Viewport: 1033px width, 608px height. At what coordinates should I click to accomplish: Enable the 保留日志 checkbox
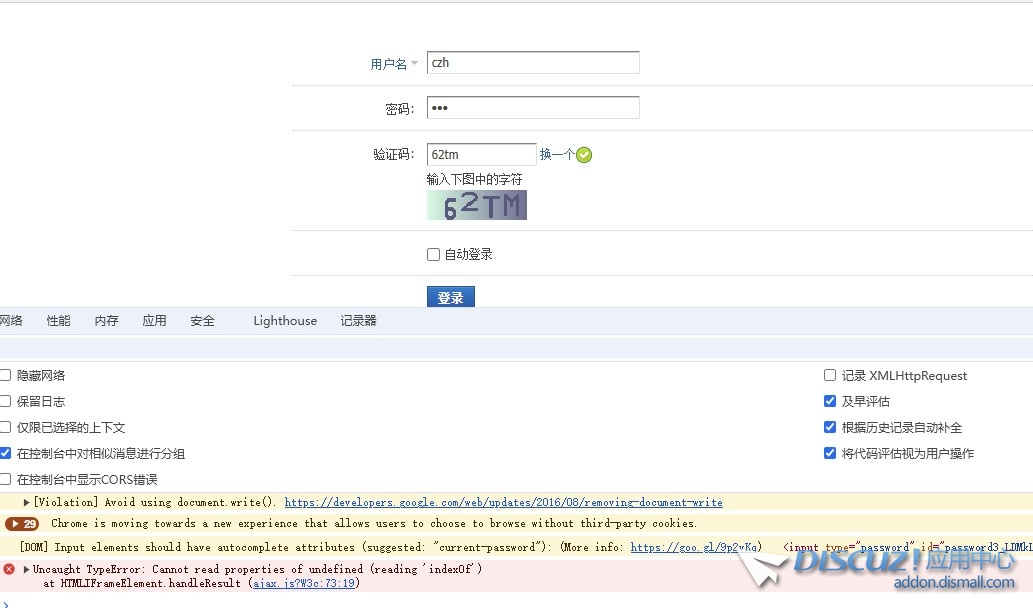pos(6,402)
